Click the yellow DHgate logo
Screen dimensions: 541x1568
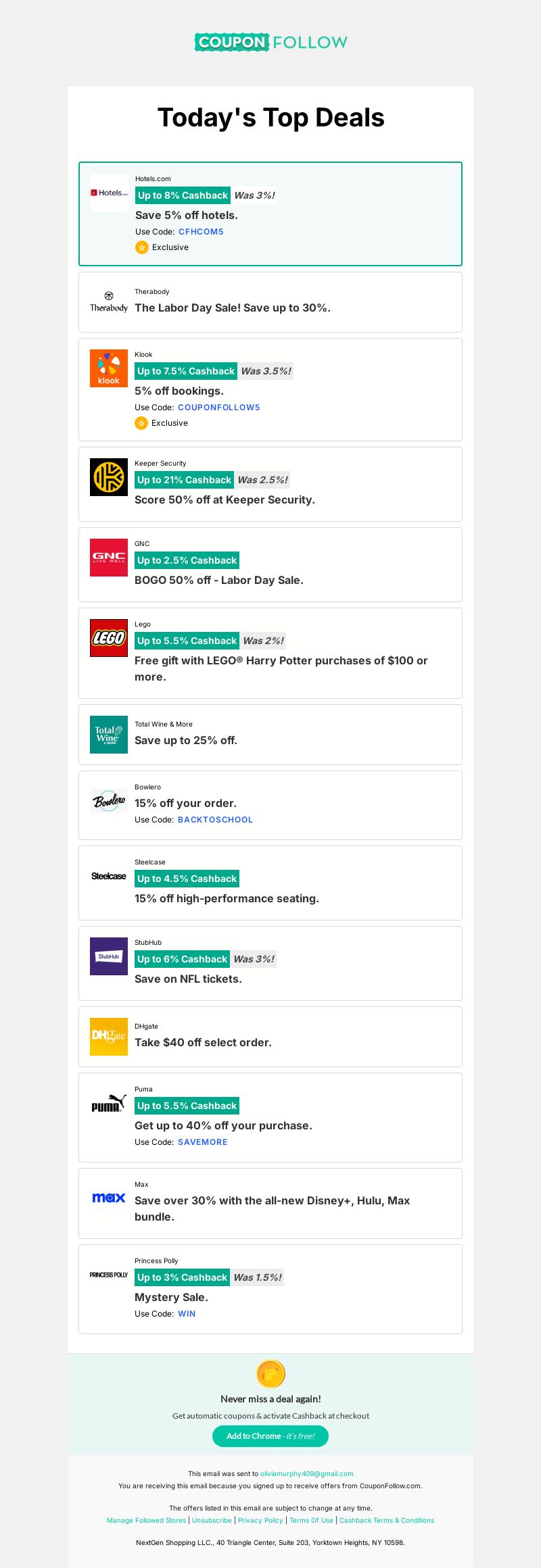109,1037
